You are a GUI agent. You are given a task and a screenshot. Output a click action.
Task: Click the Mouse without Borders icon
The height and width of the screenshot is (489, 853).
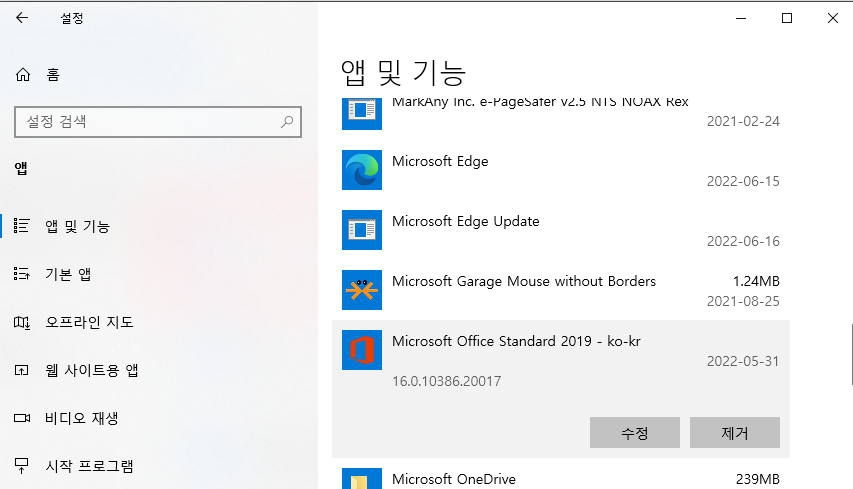[362, 290]
